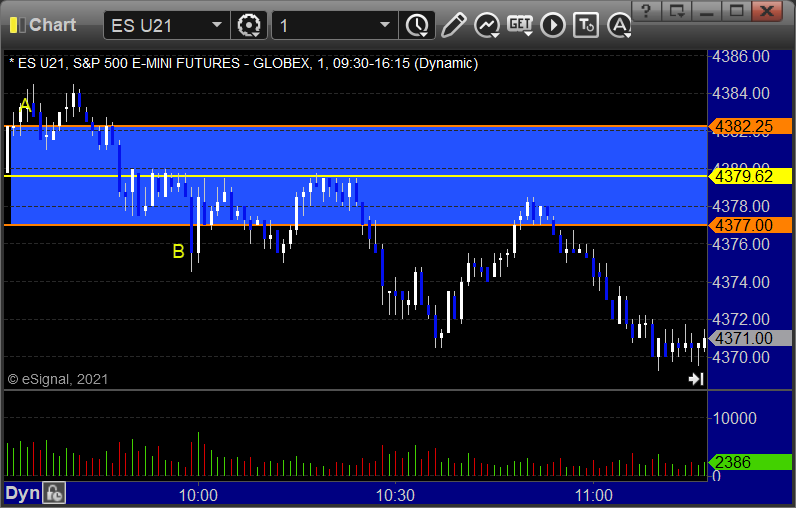796x508 pixels.
Task: Click the green 2386 volume marker
Action: tap(750, 462)
